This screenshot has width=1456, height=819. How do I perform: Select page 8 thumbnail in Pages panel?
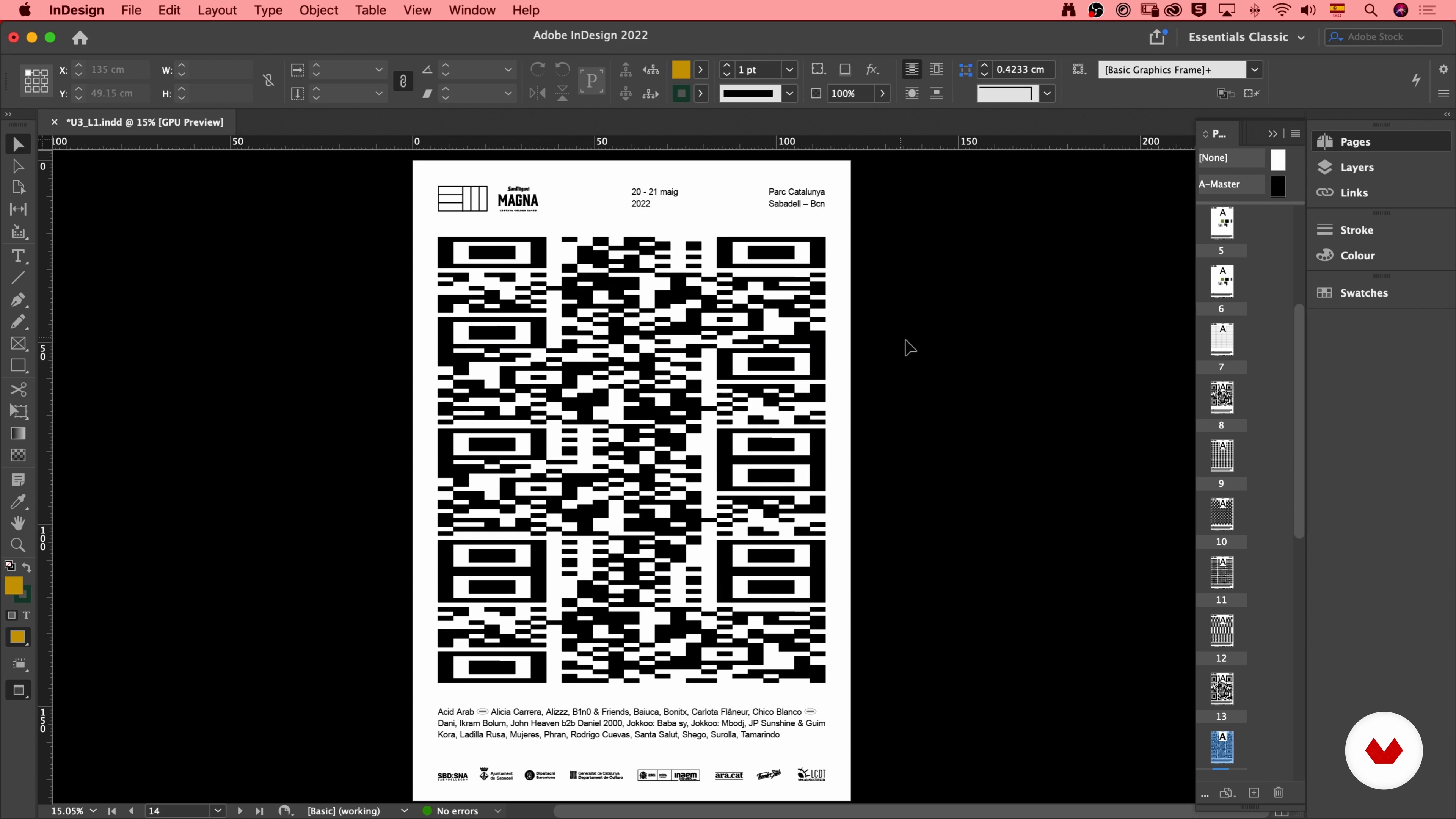[1221, 398]
